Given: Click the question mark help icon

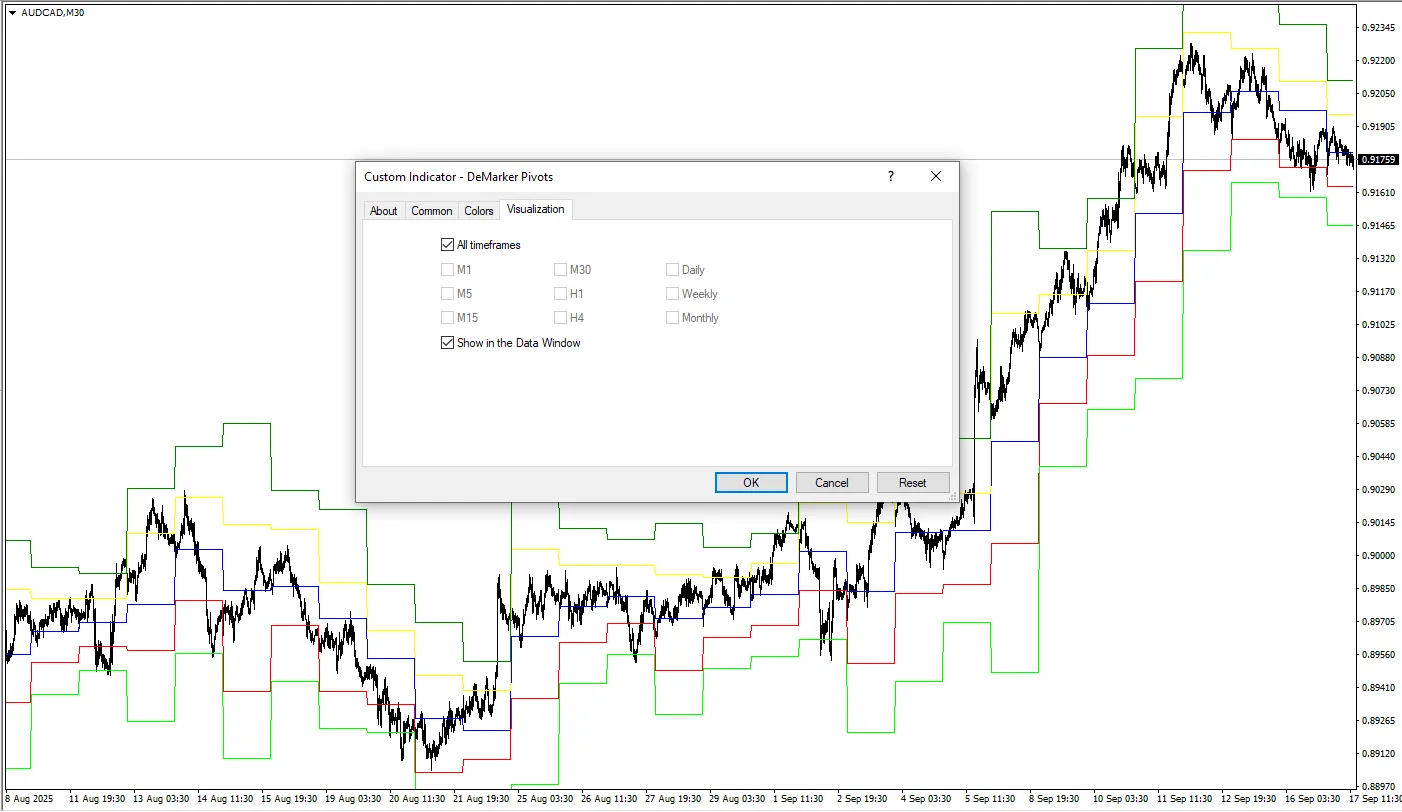Looking at the screenshot, I should point(890,177).
